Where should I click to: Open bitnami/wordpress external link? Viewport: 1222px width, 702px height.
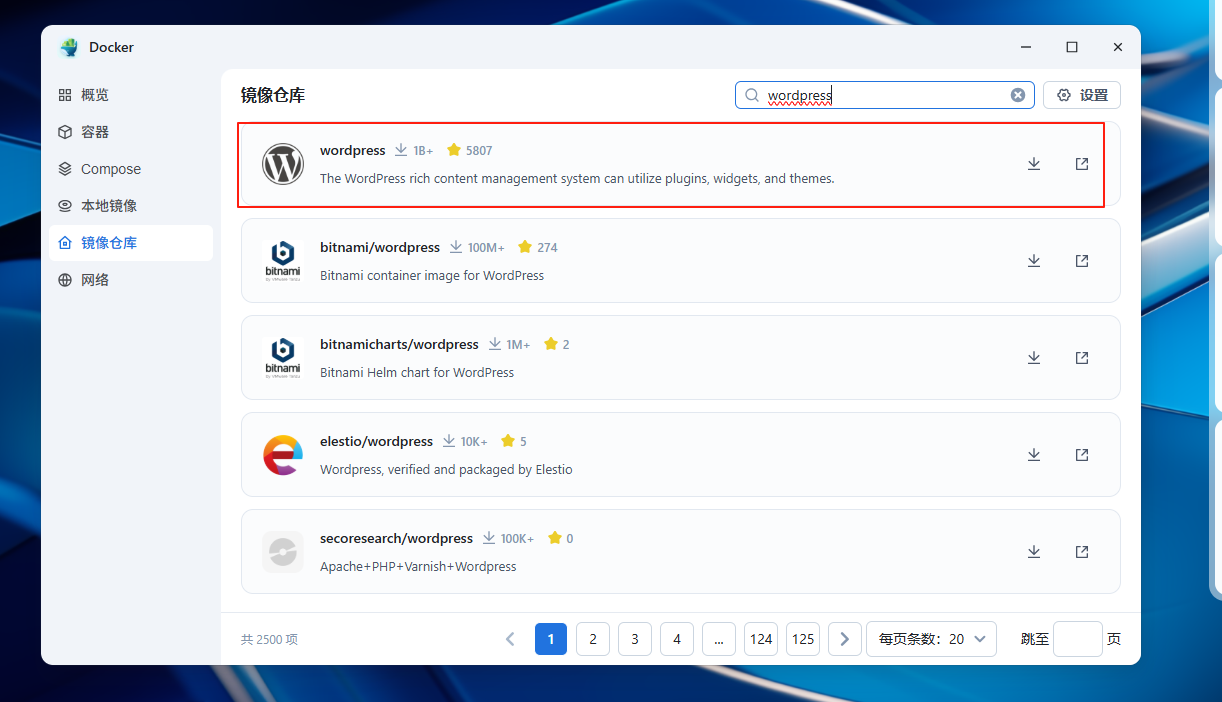coord(1082,261)
